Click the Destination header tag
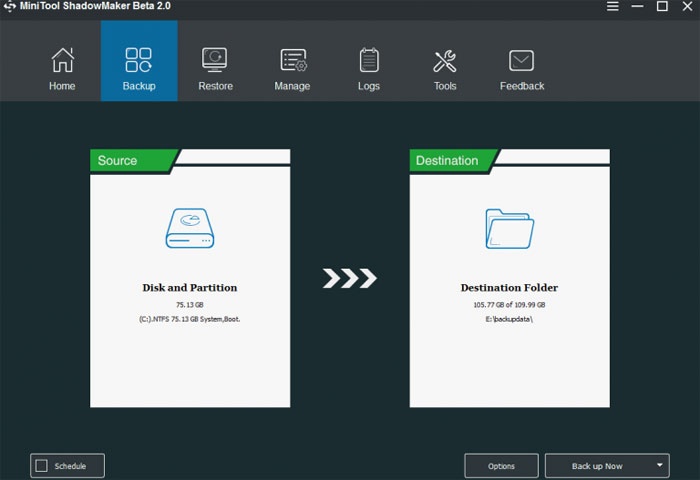This screenshot has width=700, height=480. pyautogui.click(x=451, y=160)
